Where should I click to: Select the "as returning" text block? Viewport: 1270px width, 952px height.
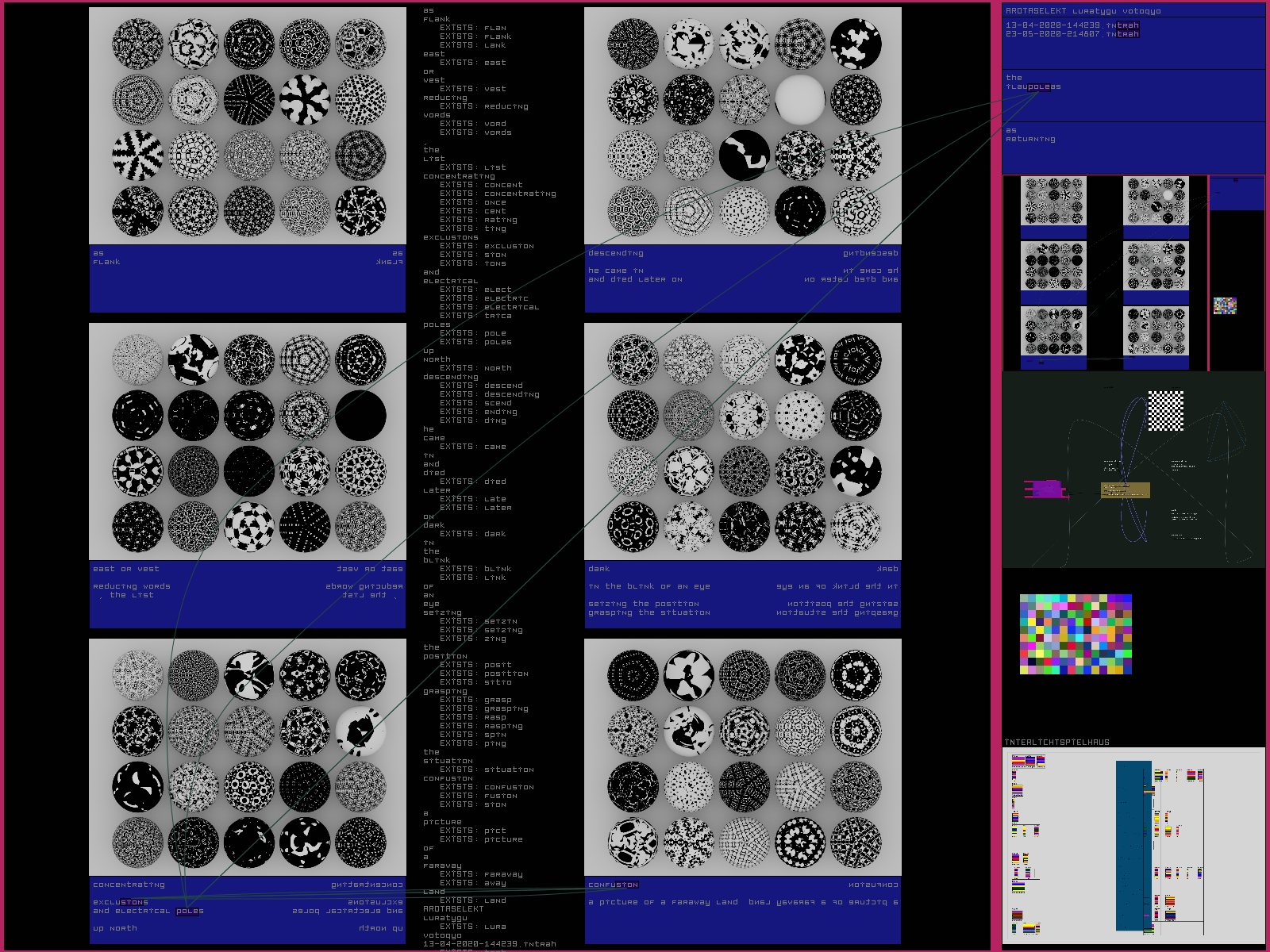tap(1030, 135)
